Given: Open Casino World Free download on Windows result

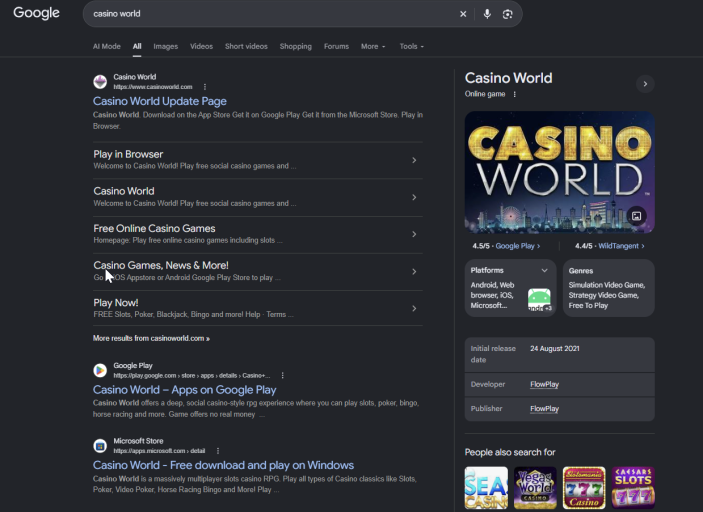Looking at the screenshot, I should [x=223, y=465].
